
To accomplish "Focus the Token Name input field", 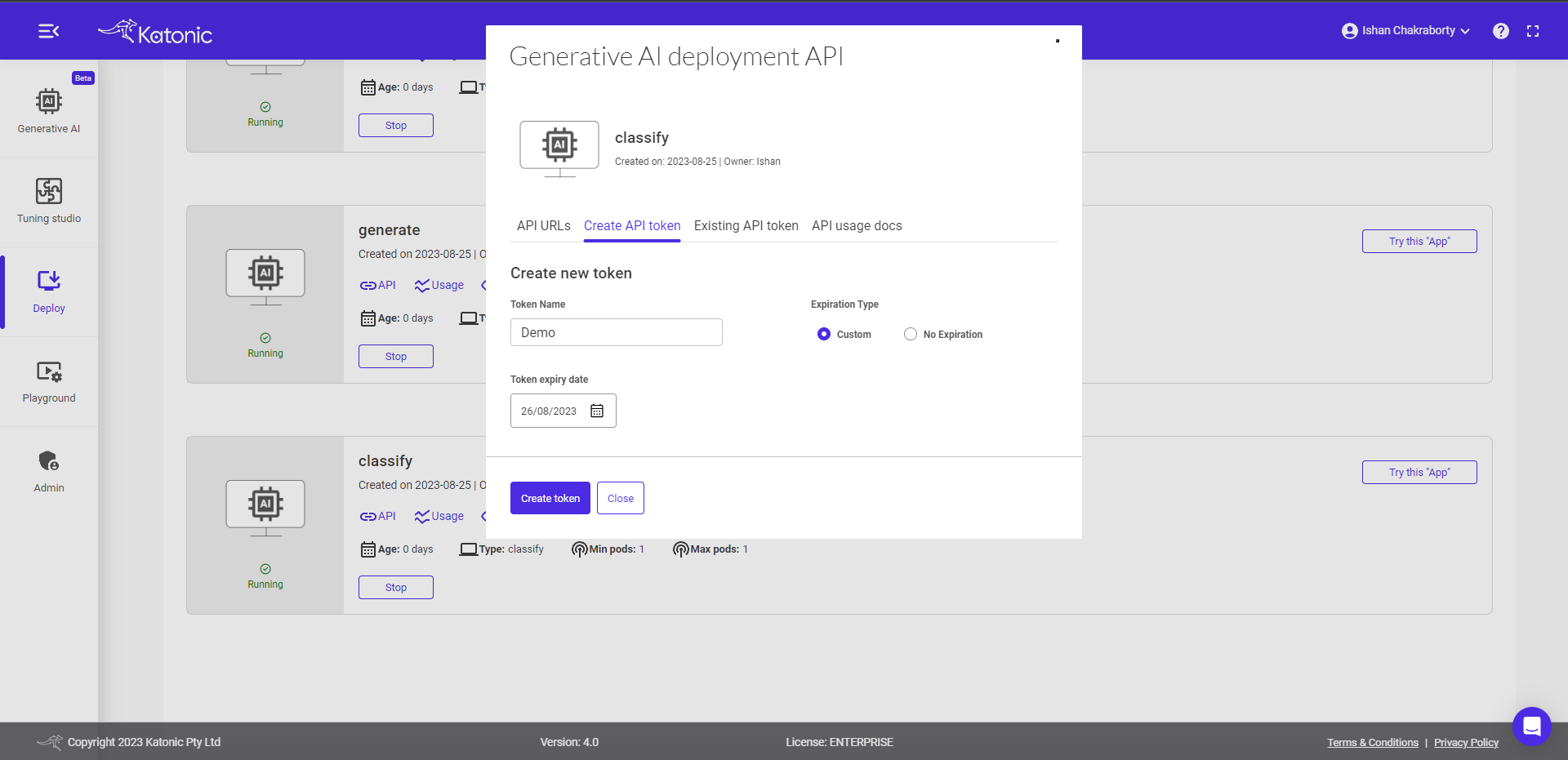I will click(617, 332).
